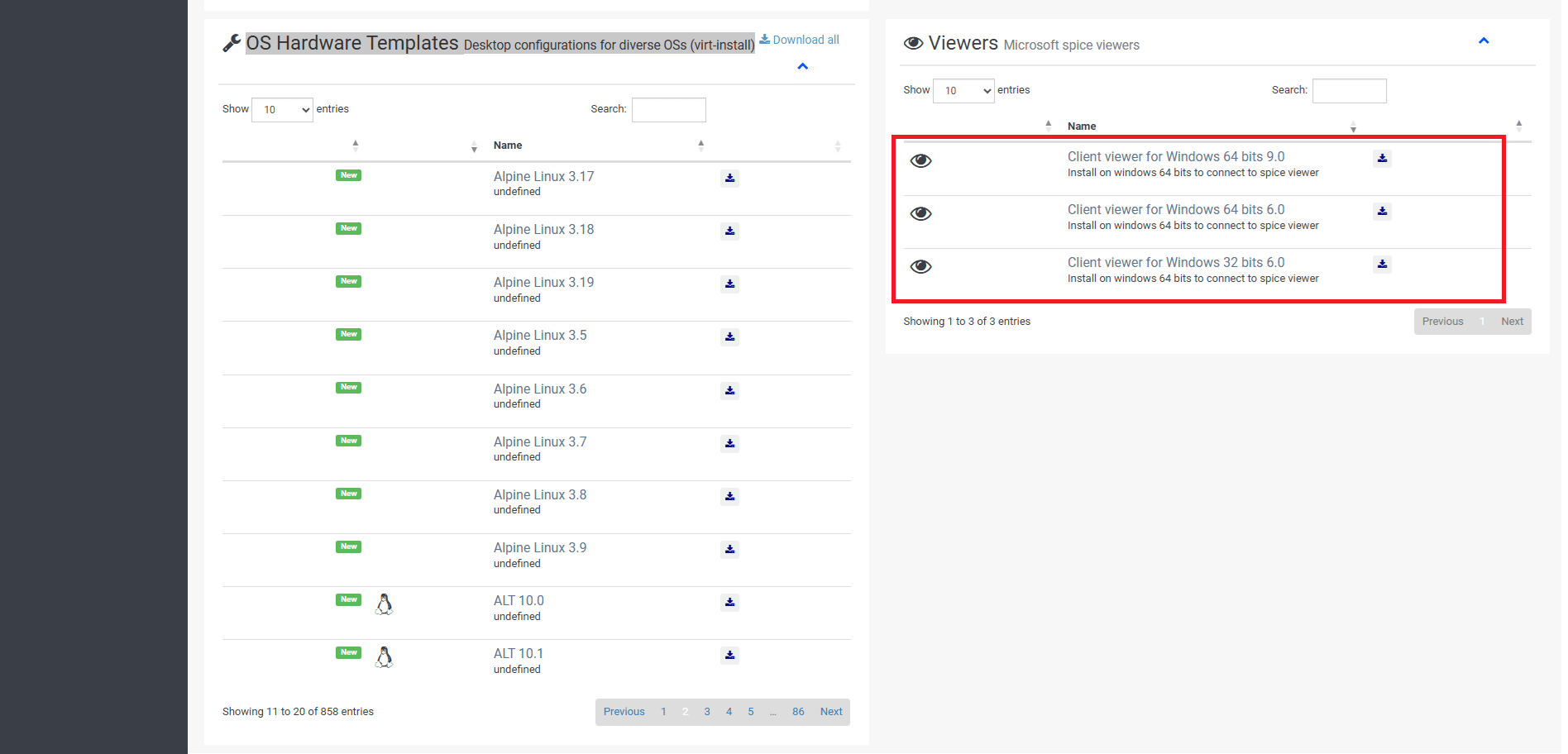1568x754 pixels.
Task: Go to page 3 of templates
Action: [x=707, y=712]
